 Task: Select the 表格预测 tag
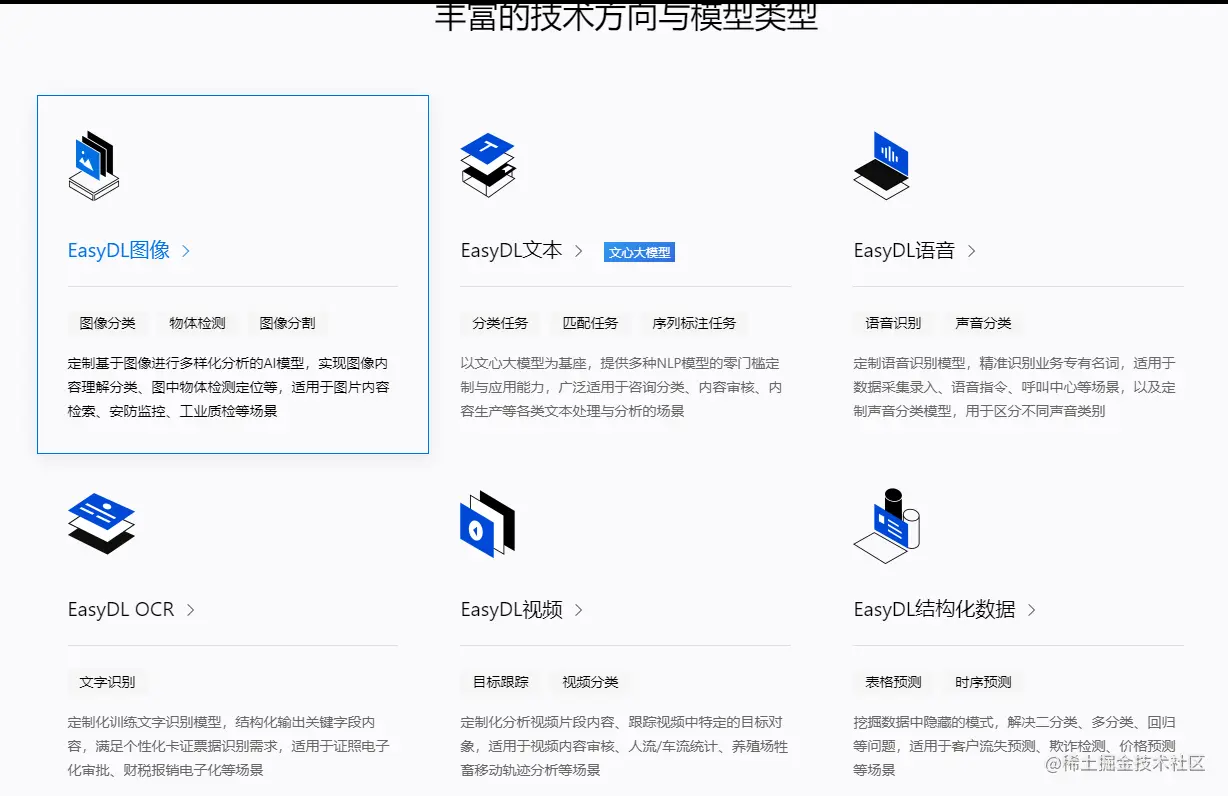(x=893, y=682)
